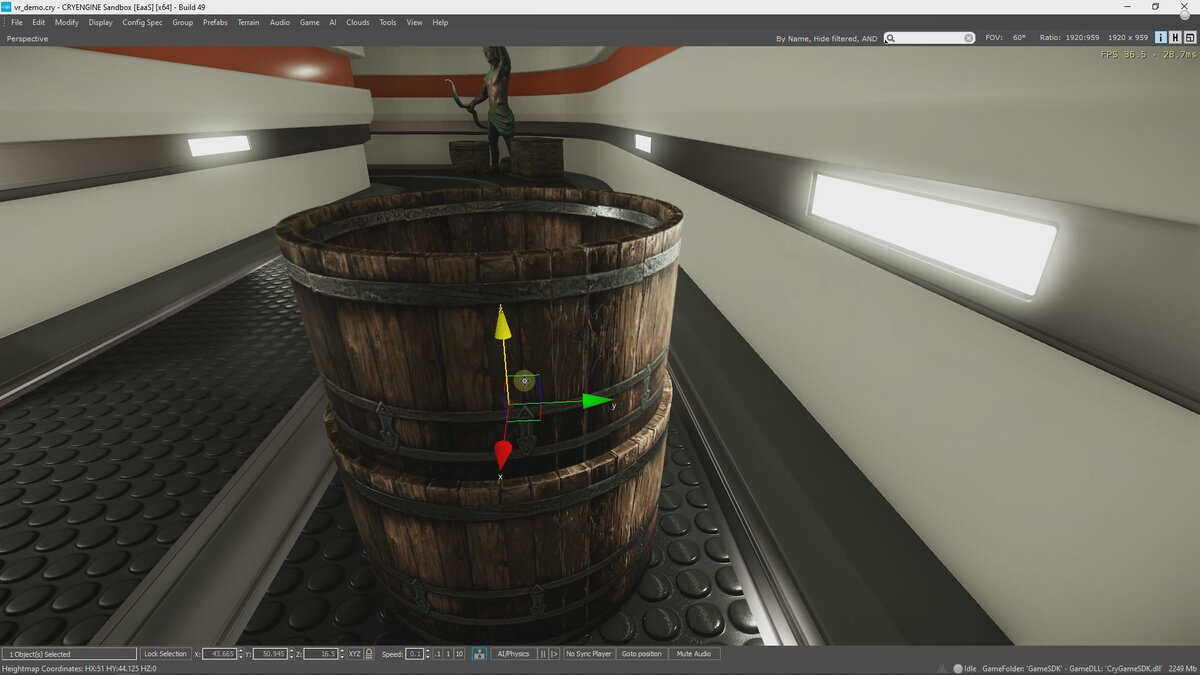The height and width of the screenshot is (675, 1200).
Task: Click the pause physics icon
Action: click(543, 654)
